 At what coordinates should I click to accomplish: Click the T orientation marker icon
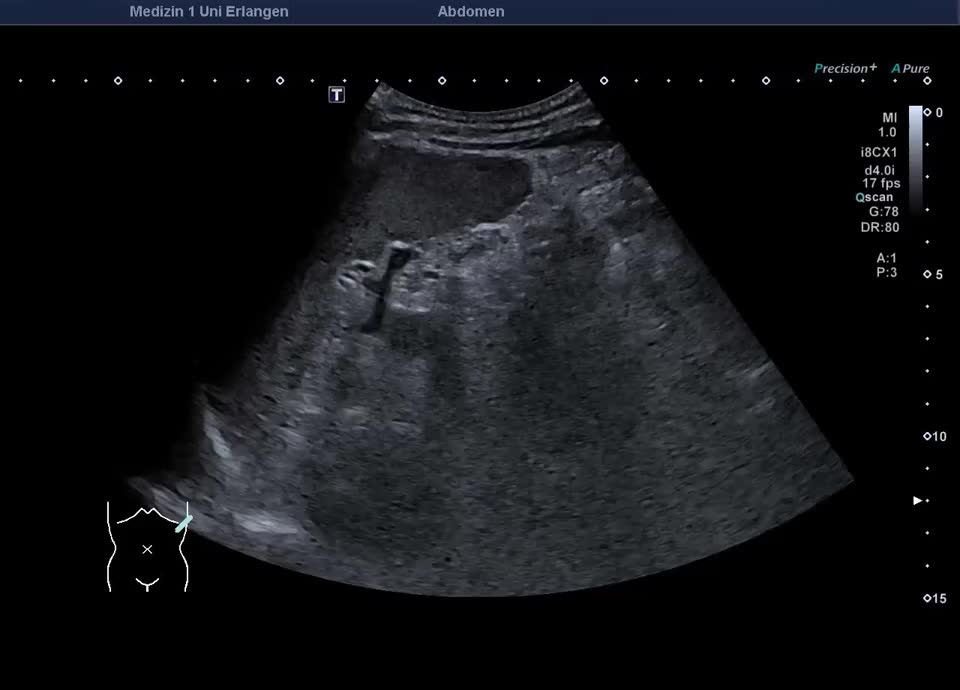point(338,95)
